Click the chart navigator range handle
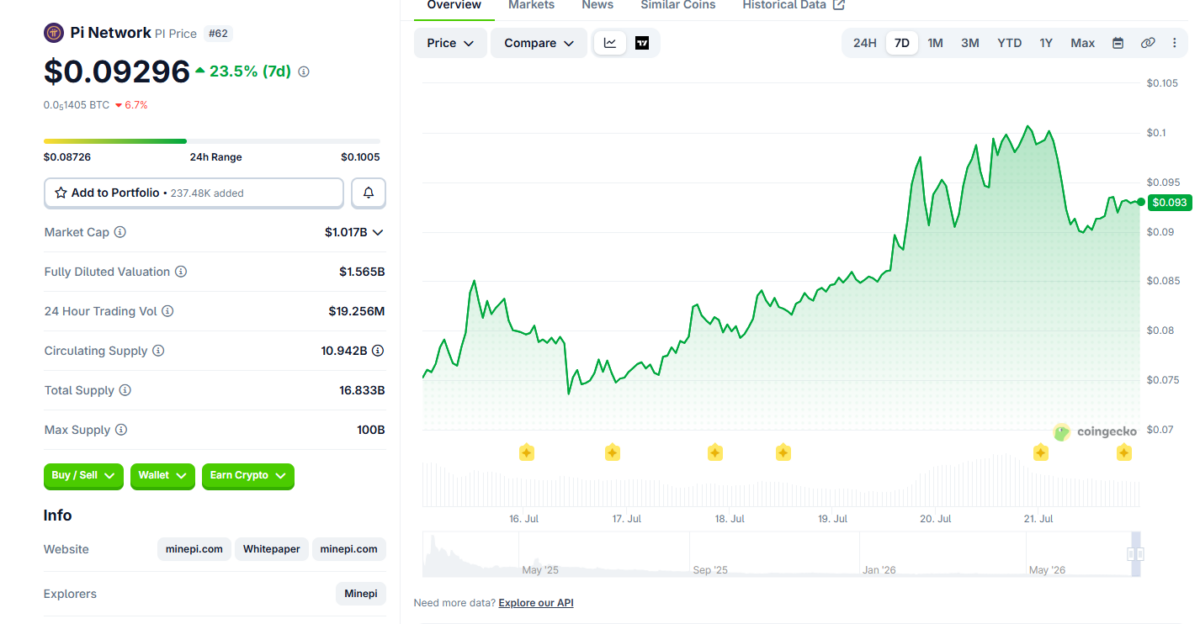Viewport: 1200px width, 624px height. [x=1135, y=554]
